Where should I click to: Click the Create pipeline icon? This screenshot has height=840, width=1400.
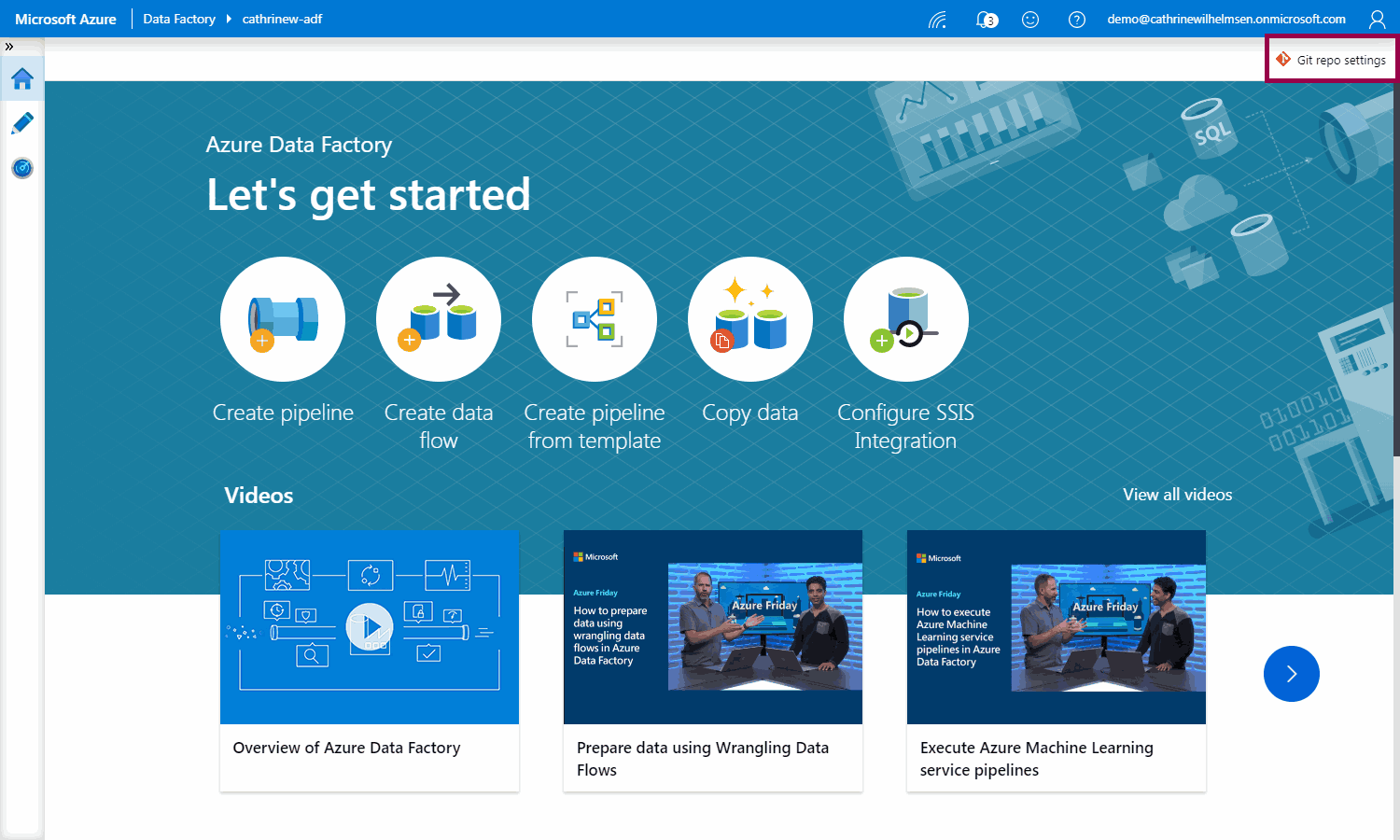(283, 319)
